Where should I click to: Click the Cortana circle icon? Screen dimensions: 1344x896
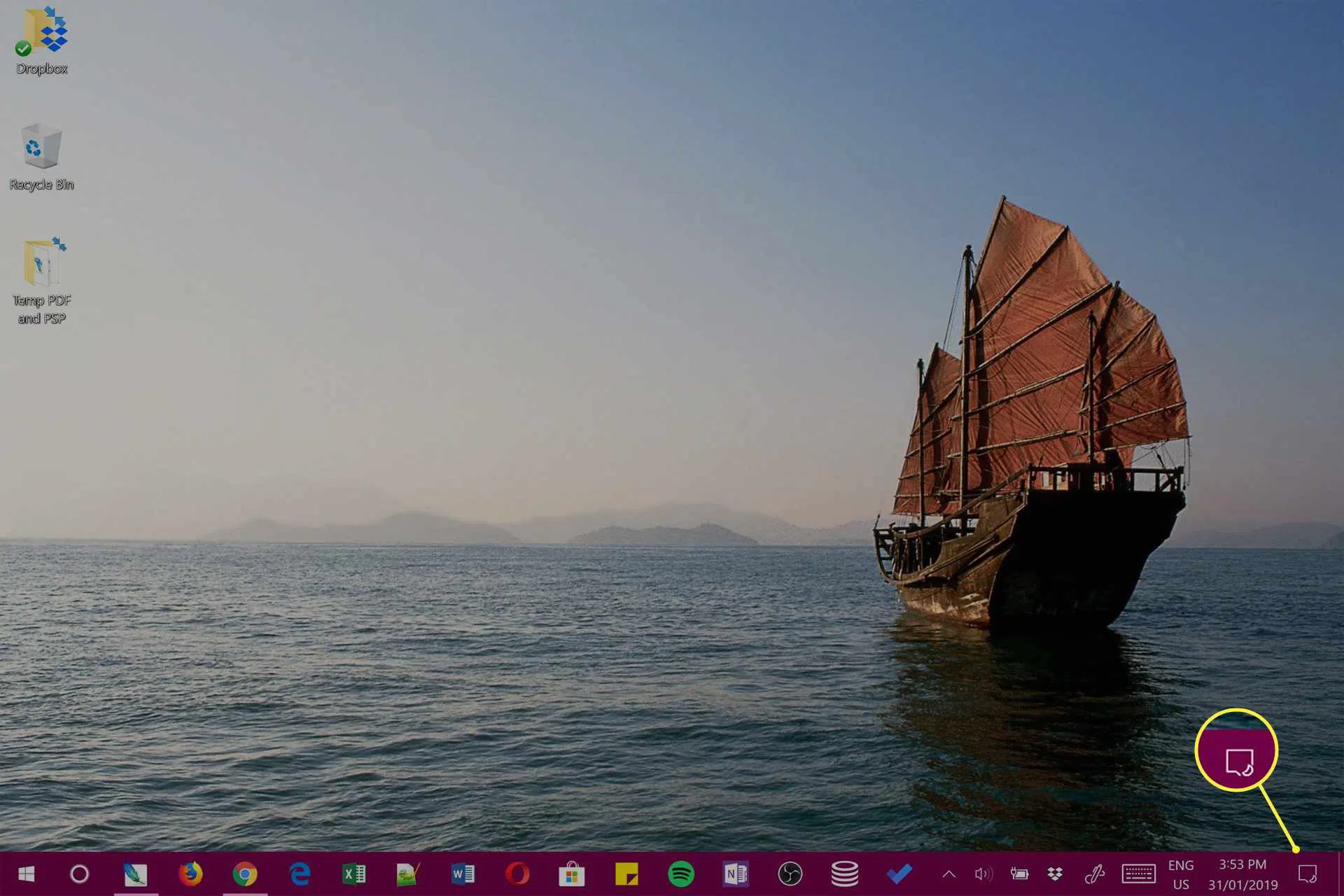tap(80, 874)
